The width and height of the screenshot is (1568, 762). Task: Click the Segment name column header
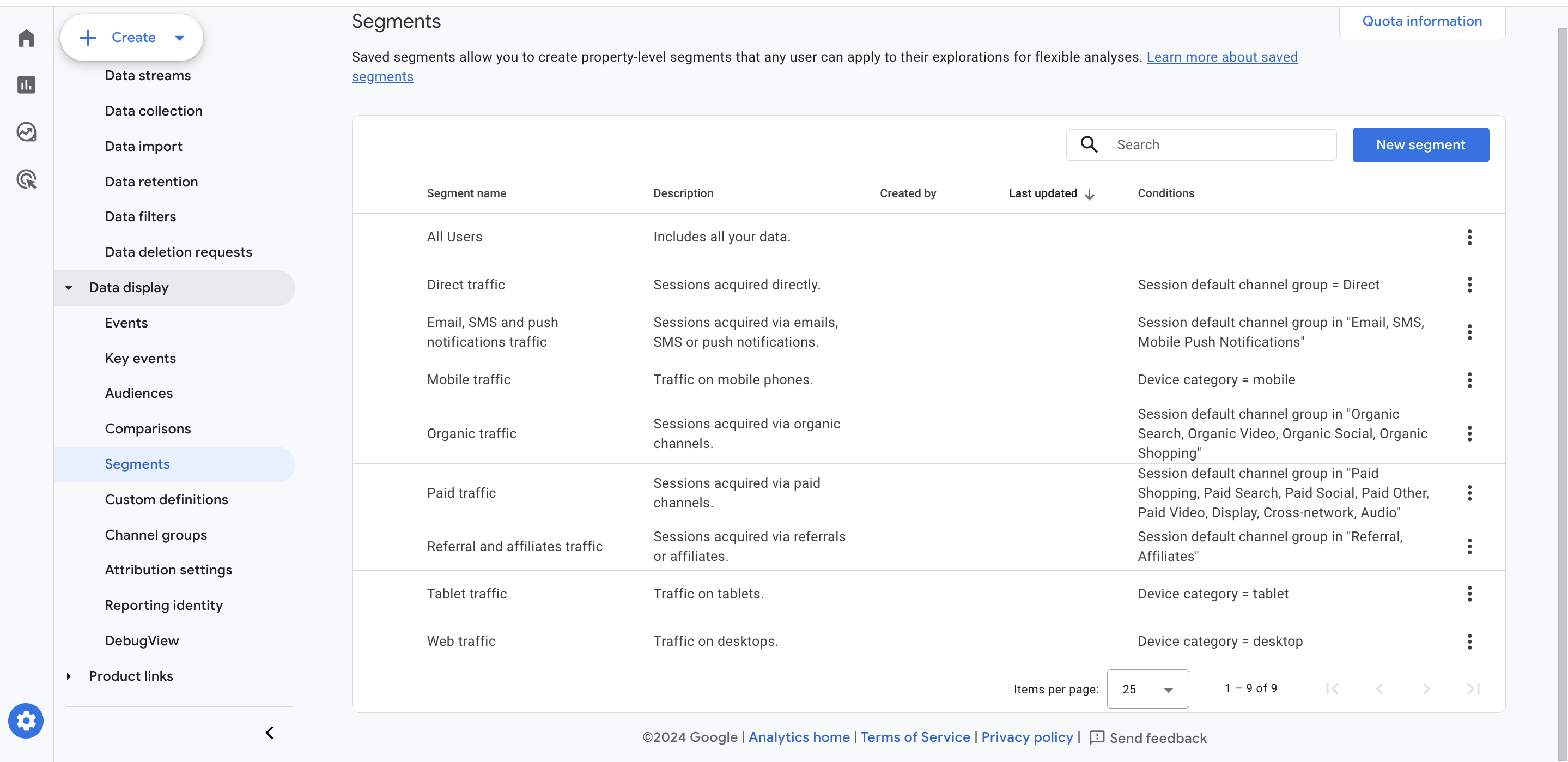point(466,193)
